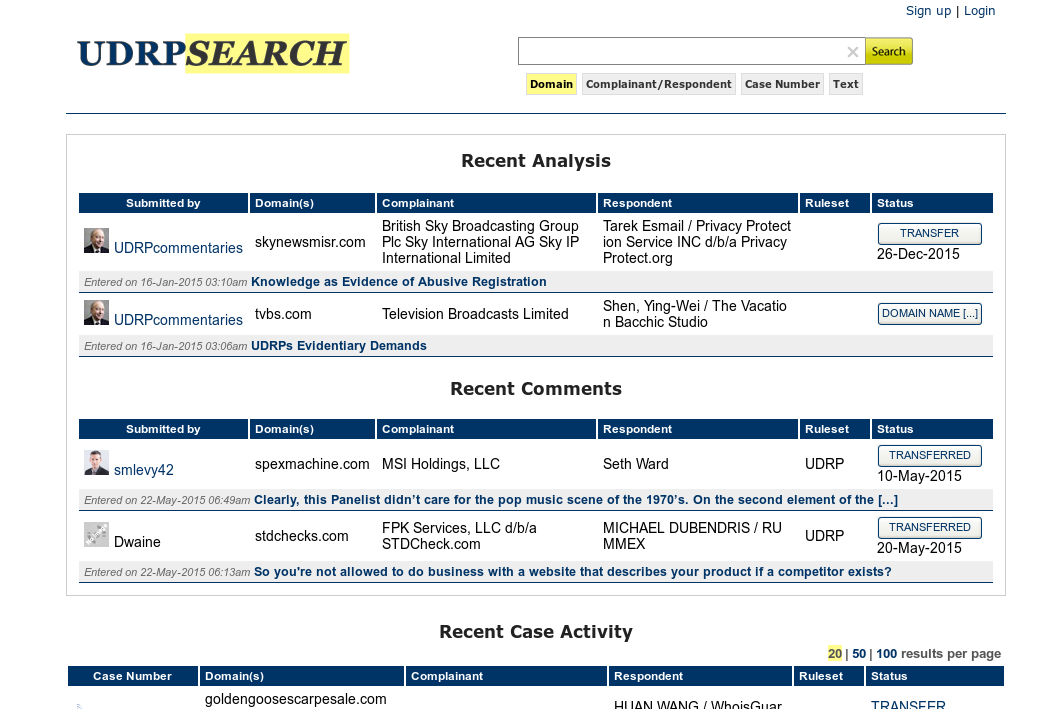Click the Recent Analysis heading
Screen dimensions: 1054x709
[536, 161]
